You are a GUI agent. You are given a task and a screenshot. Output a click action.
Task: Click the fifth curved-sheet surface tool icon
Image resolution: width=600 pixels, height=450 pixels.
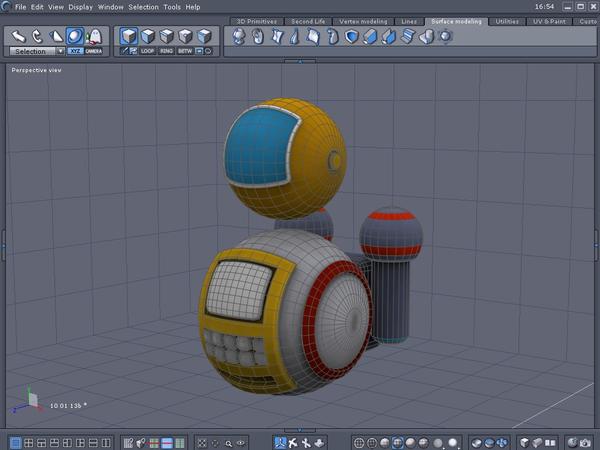coord(313,37)
